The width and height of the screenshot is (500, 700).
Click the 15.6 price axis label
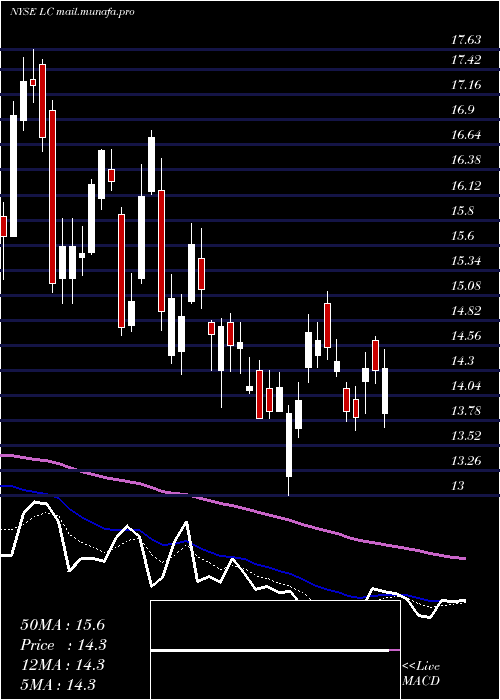point(462,235)
